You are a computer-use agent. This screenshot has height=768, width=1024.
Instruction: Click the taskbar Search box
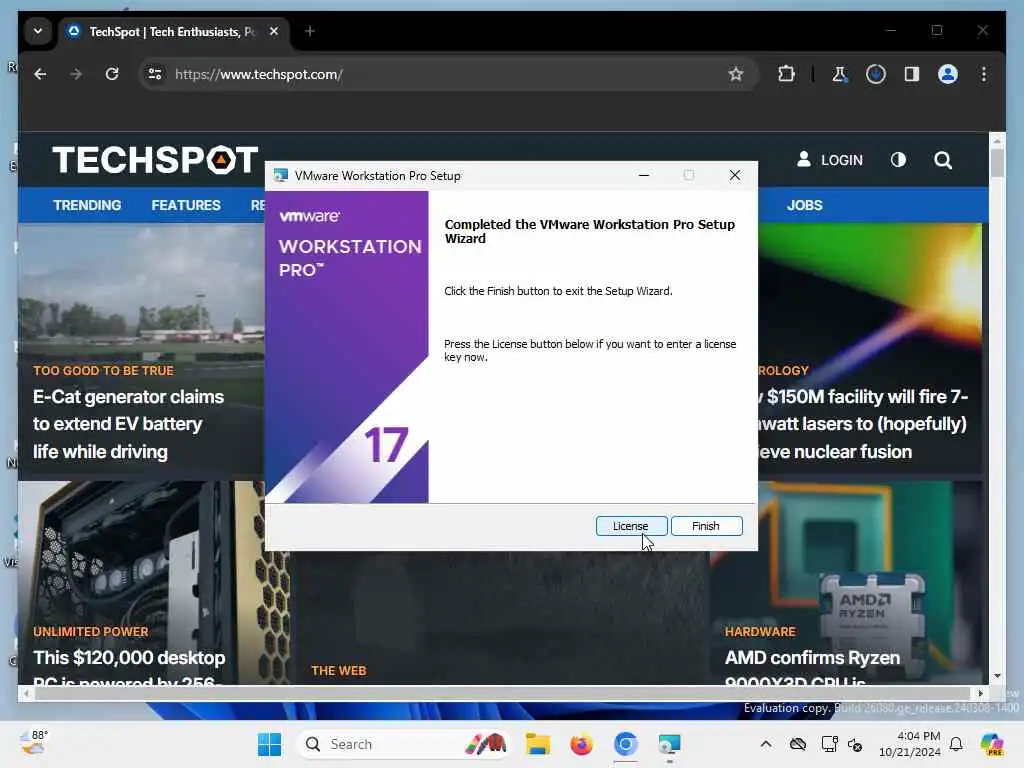pyautogui.click(x=403, y=744)
